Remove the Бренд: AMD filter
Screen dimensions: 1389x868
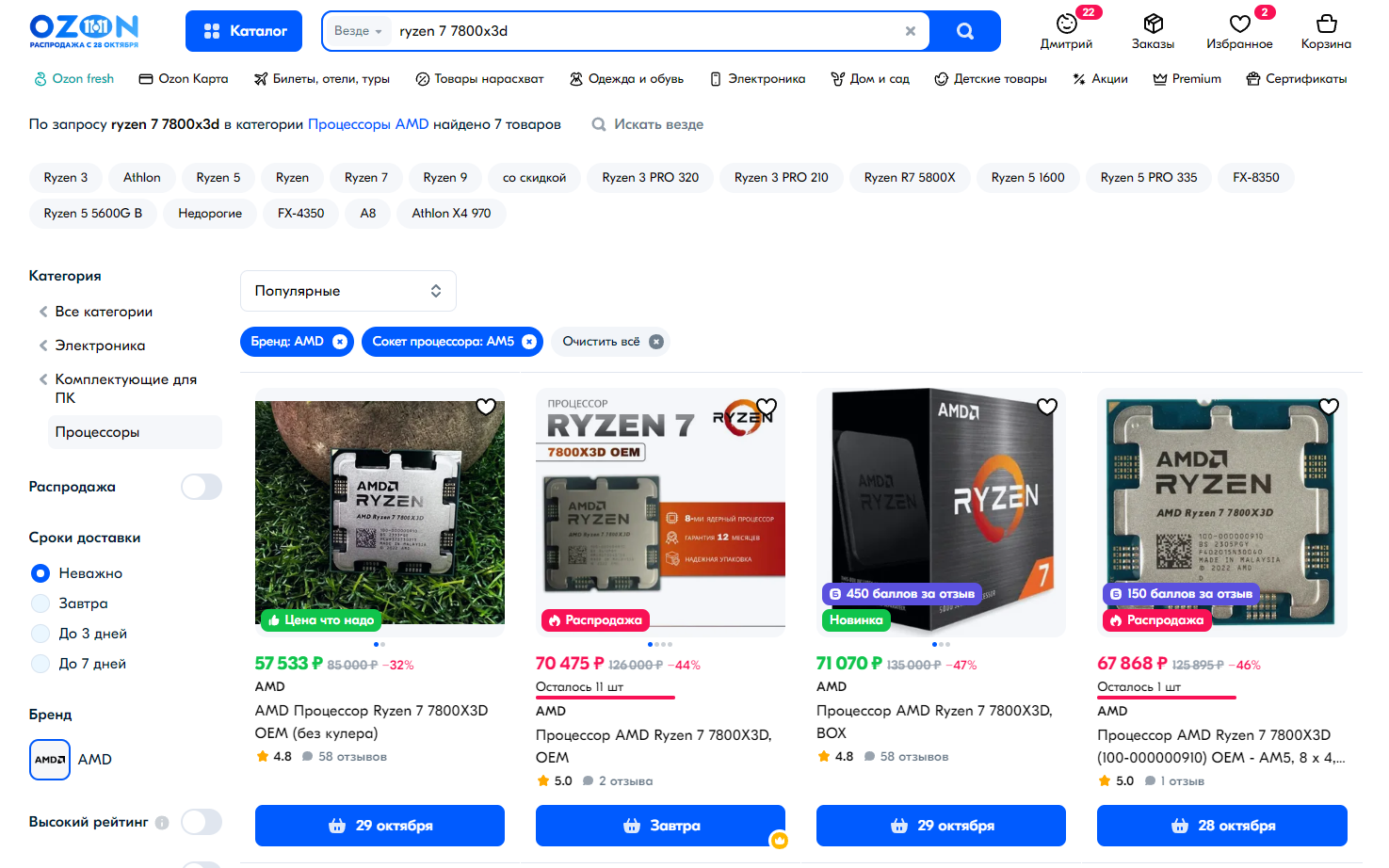tap(340, 342)
